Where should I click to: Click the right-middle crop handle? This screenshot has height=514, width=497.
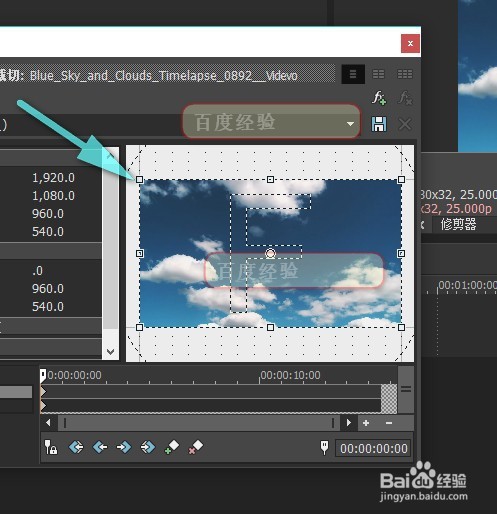pyautogui.click(x=401, y=253)
